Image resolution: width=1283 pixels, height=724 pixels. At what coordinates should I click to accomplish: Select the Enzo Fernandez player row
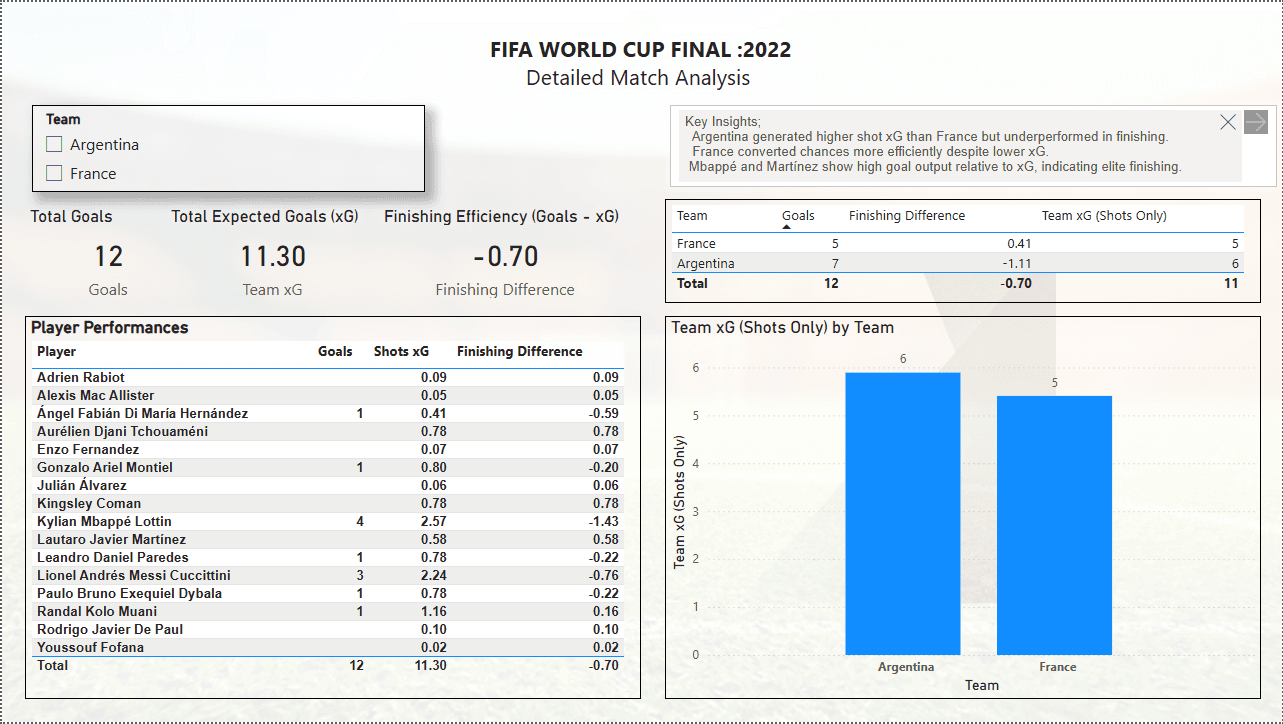[328, 450]
